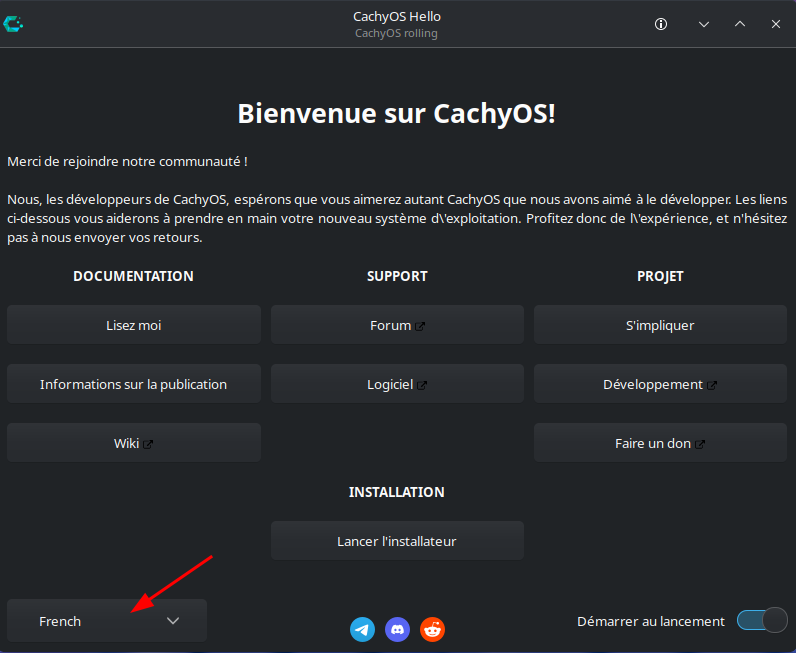The width and height of the screenshot is (796, 653).
Task: Open the Telegram social link icon
Action: click(x=362, y=629)
